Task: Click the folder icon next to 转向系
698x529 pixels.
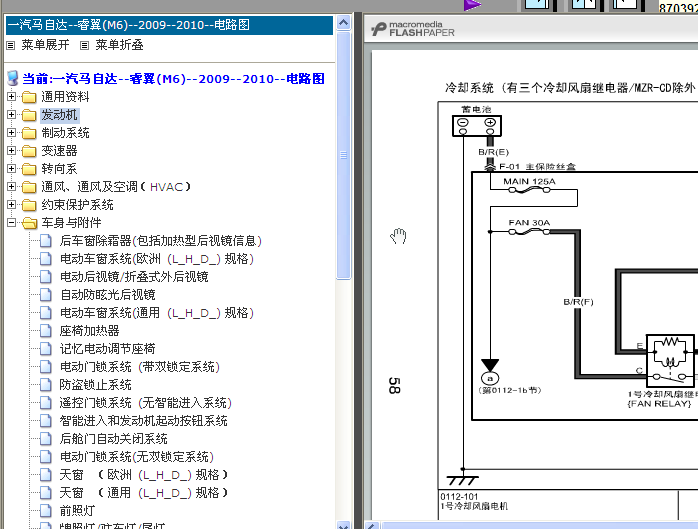Action: click(29, 169)
